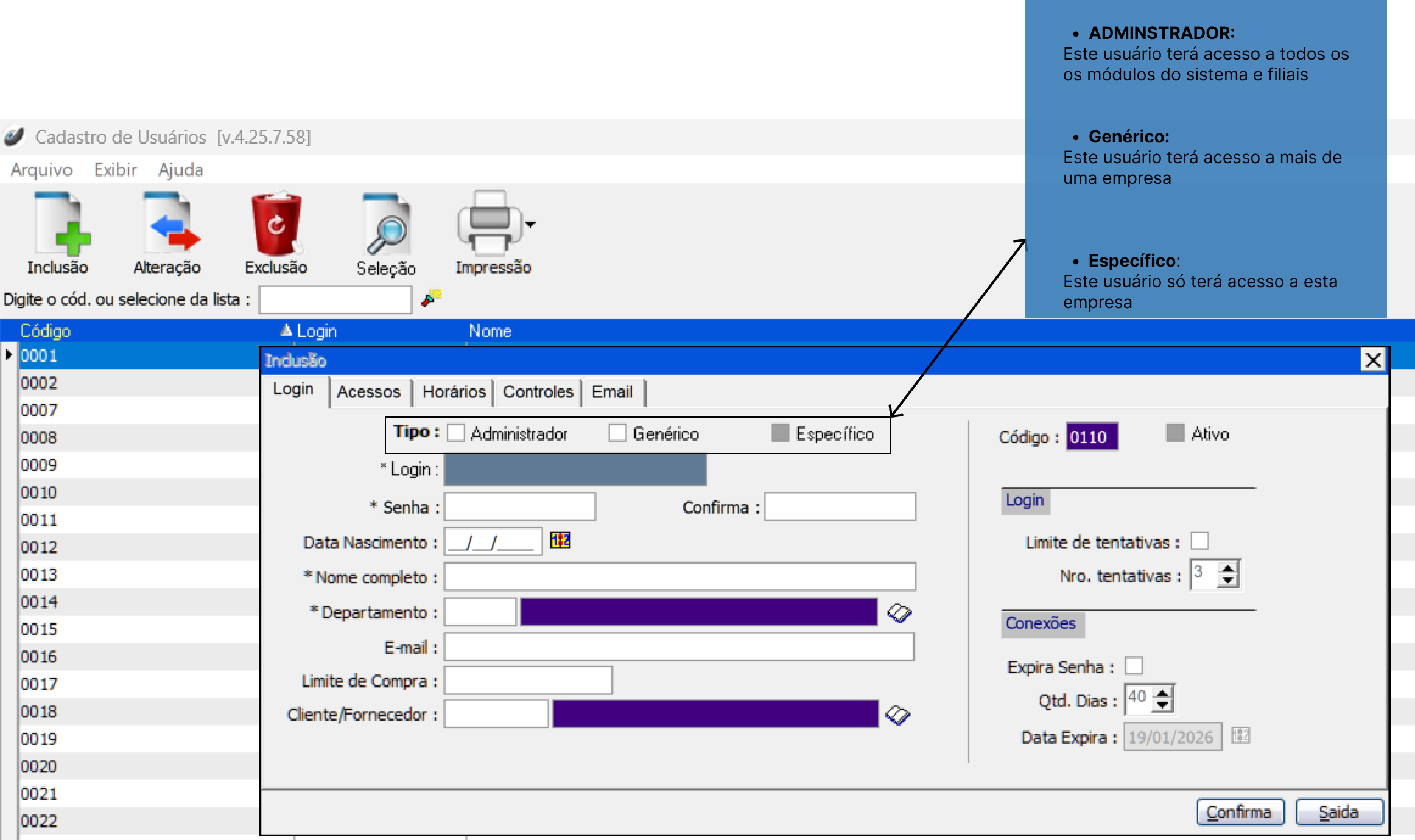Decrease Qtd. Dias with down arrow
Screen dimensions: 1415x840
(1162, 705)
